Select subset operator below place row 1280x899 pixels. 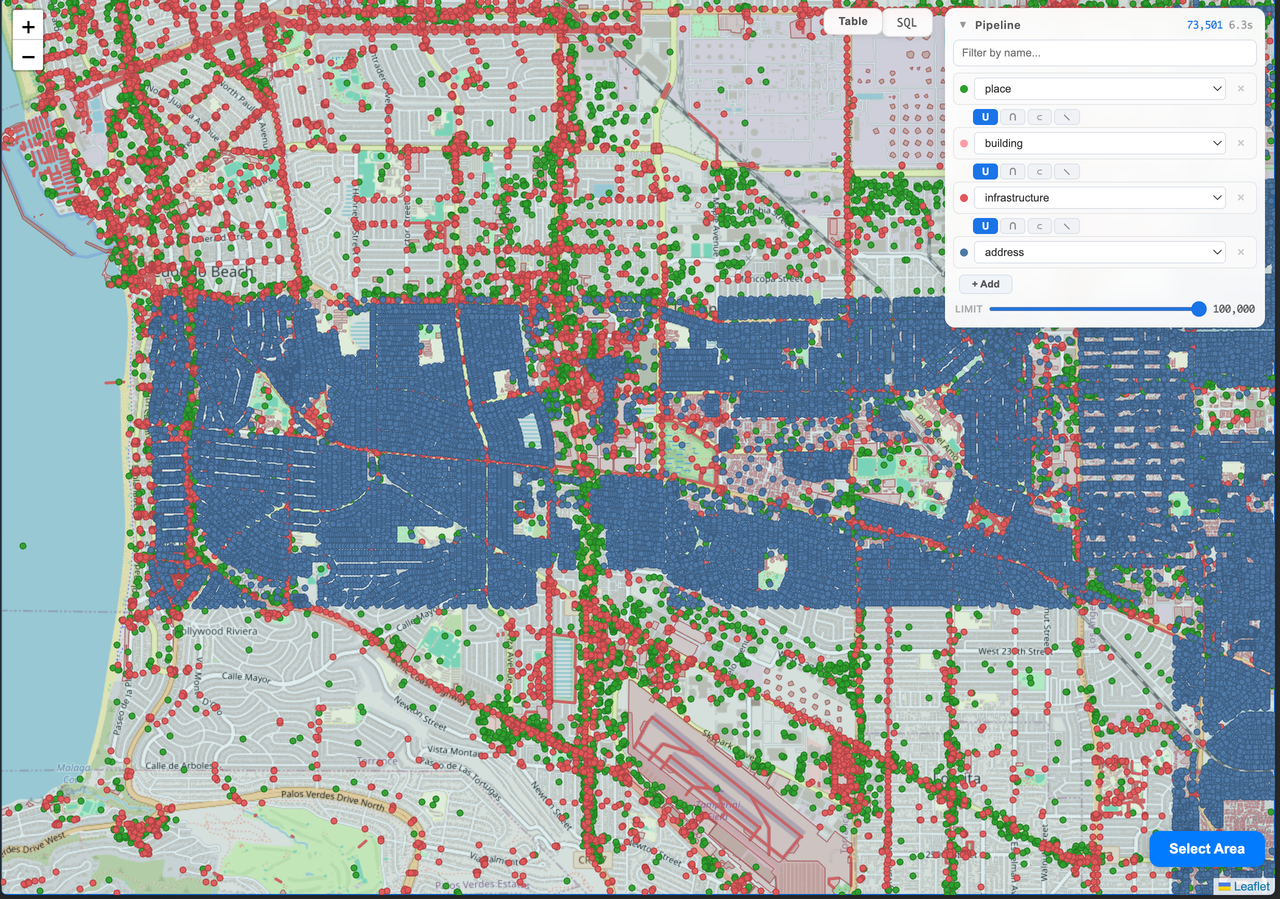(1039, 117)
